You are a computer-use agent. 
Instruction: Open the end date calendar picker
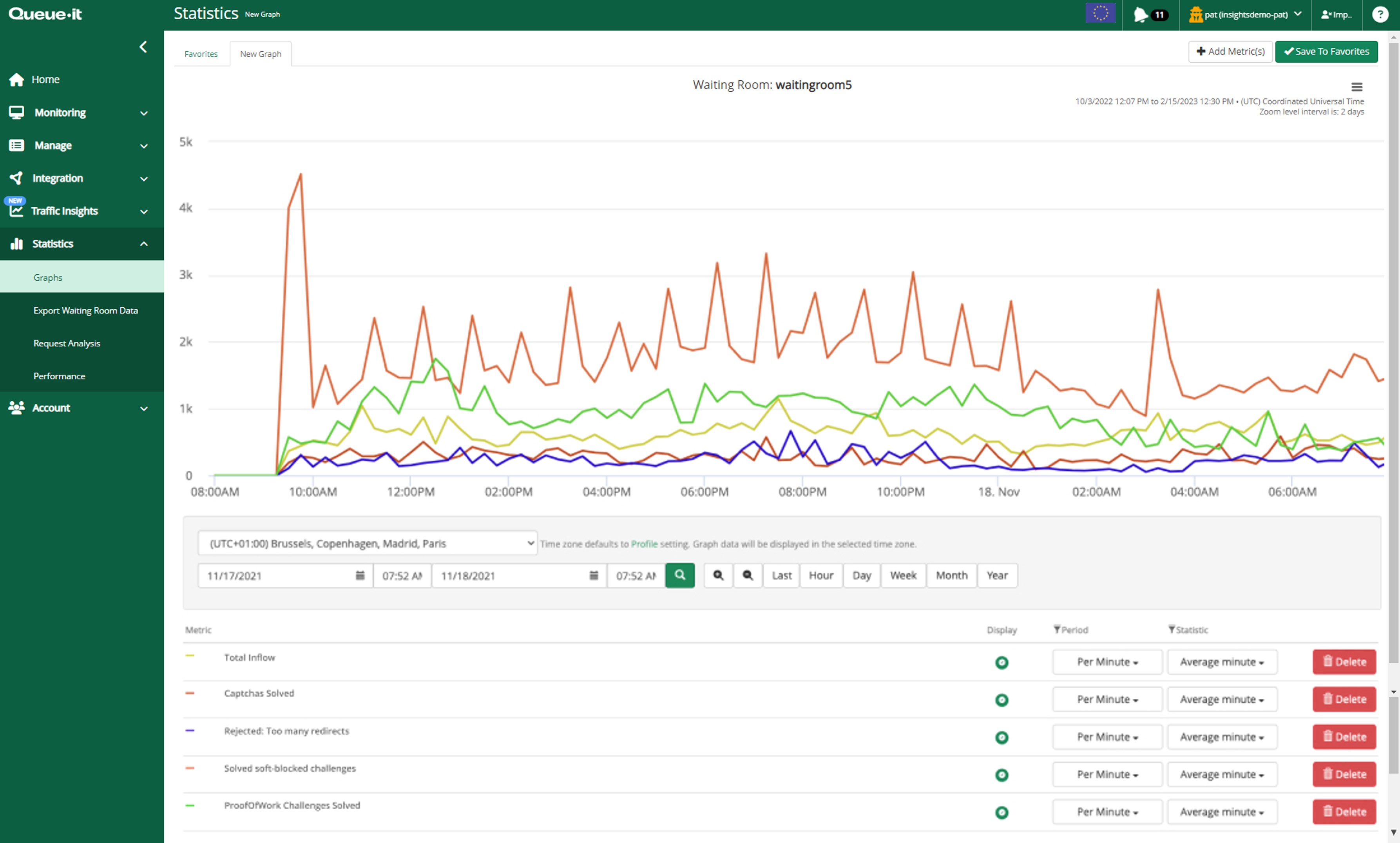click(594, 575)
